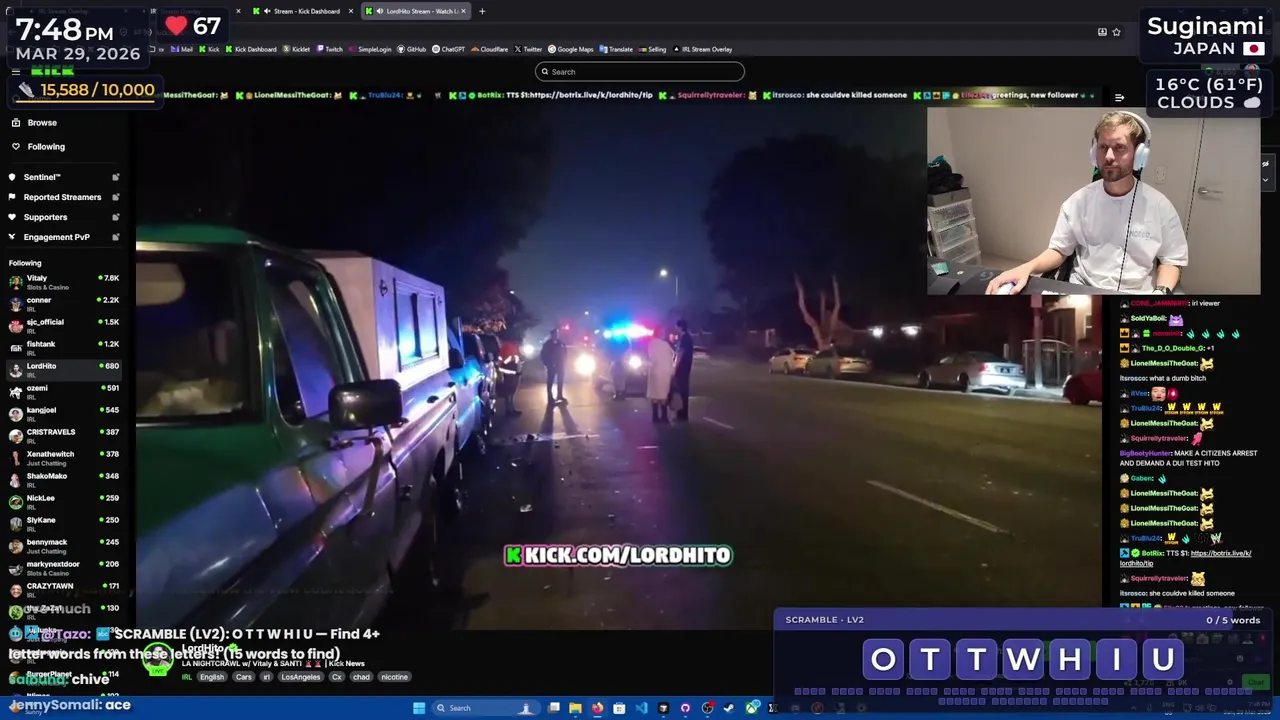Click the Cars stream tag
This screenshot has height=720, width=1280.
coord(243,677)
